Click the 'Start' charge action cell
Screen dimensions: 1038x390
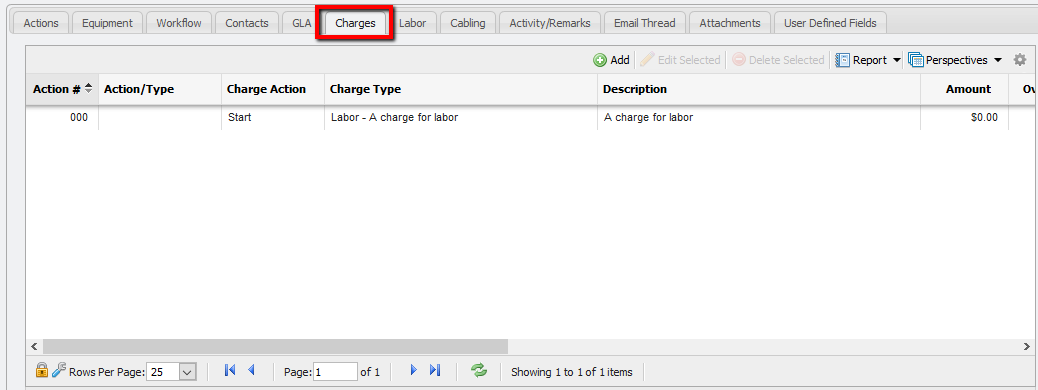pos(273,118)
